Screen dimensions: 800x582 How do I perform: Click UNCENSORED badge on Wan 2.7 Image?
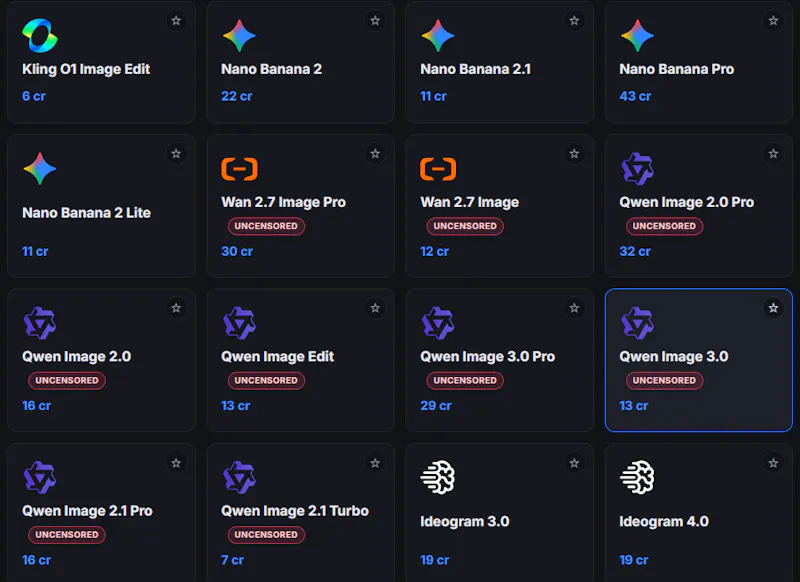tap(465, 226)
